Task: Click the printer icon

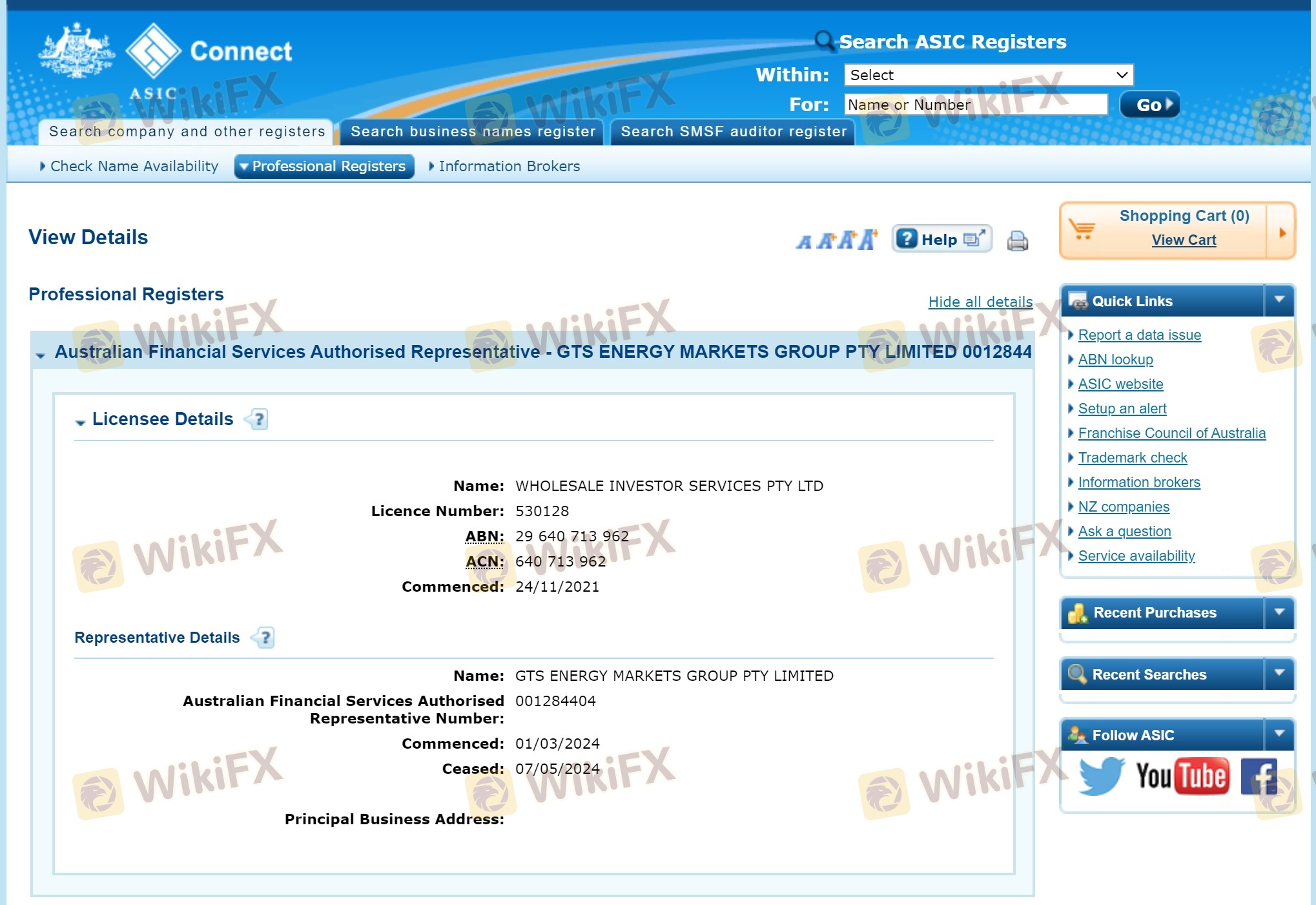Action: click(x=1017, y=241)
